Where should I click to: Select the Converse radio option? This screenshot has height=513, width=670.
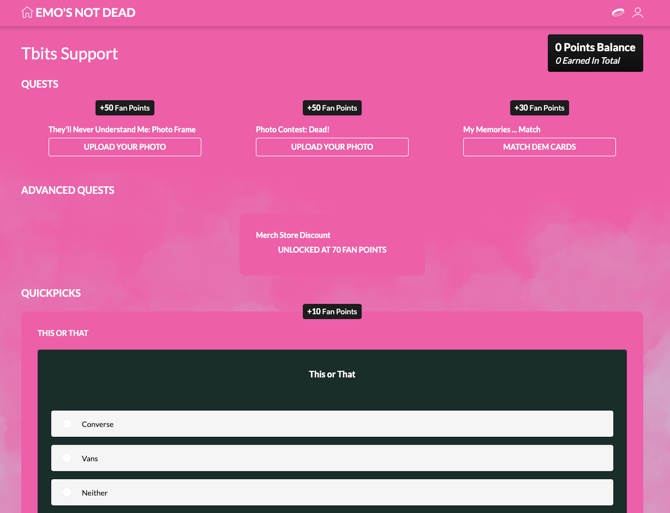coord(68,424)
